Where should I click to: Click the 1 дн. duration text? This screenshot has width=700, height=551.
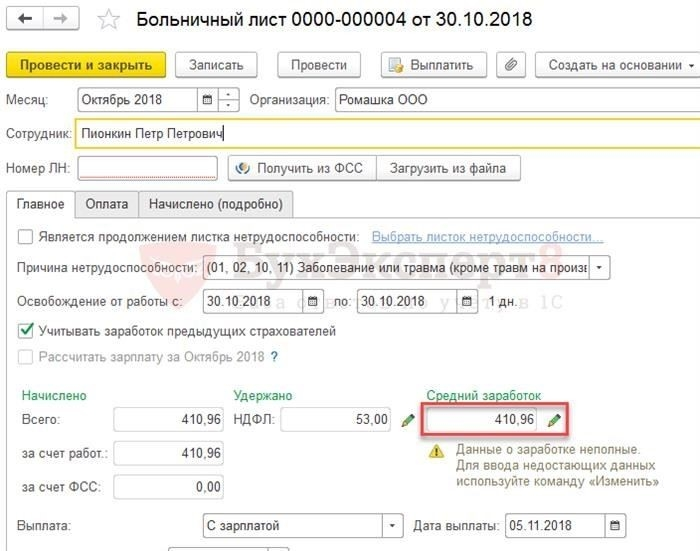502,302
